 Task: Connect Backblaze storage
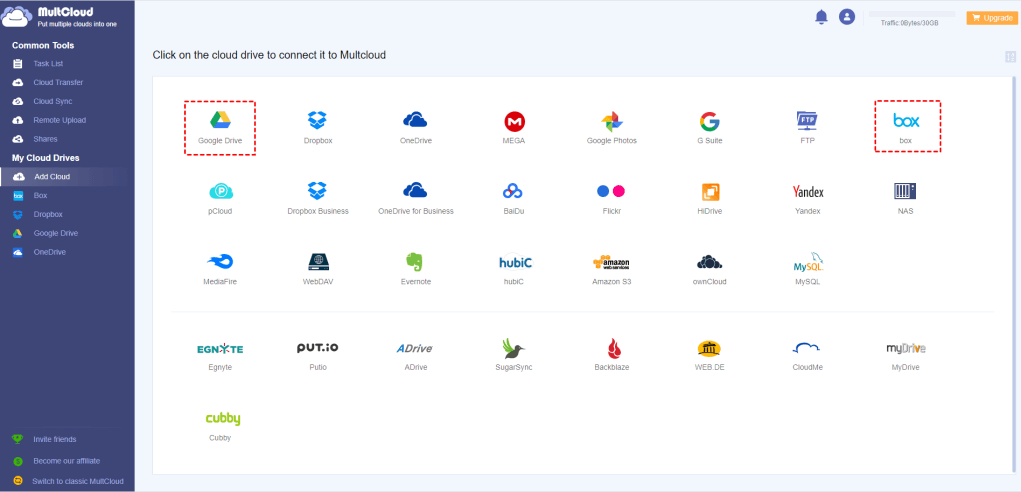[611, 355]
